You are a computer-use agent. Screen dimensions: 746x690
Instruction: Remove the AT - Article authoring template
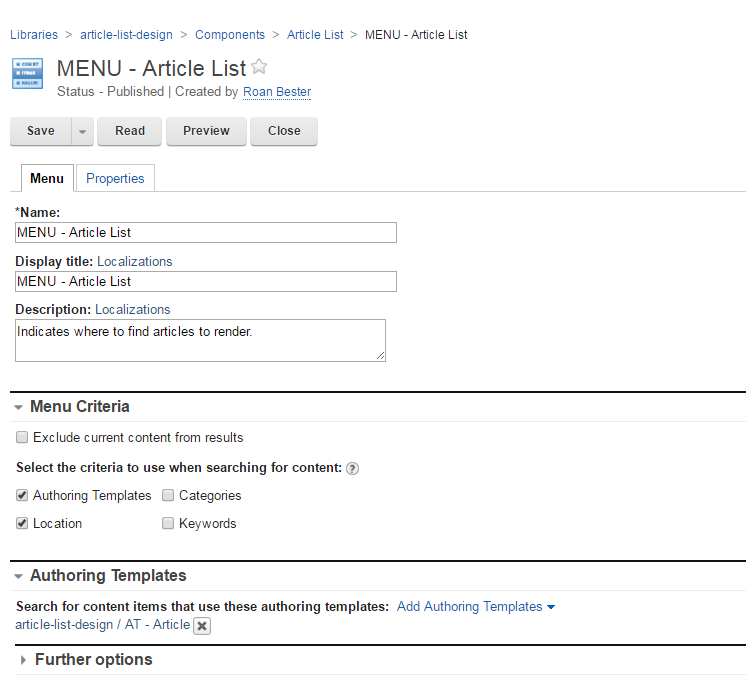coord(201,626)
